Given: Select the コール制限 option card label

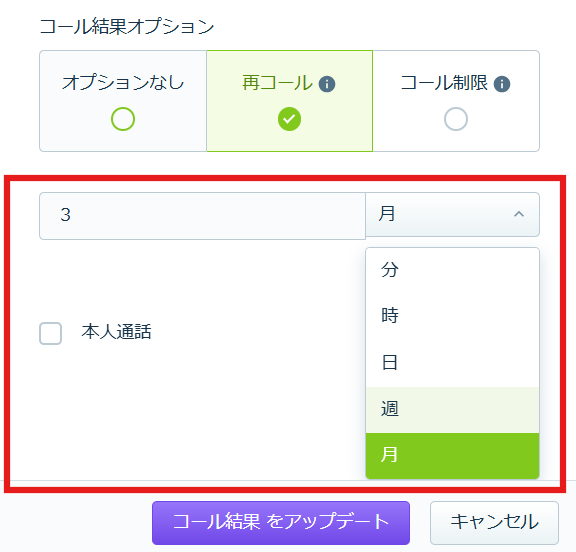Looking at the screenshot, I should 444,83.
